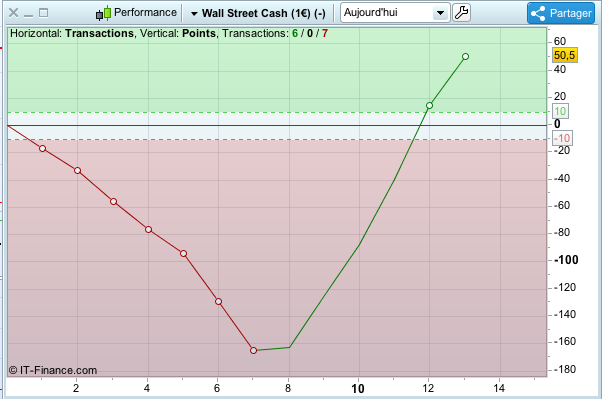Viewport: 602px width, 399px height.
Task: Click the bold Points axis label
Action: [x=199, y=33]
